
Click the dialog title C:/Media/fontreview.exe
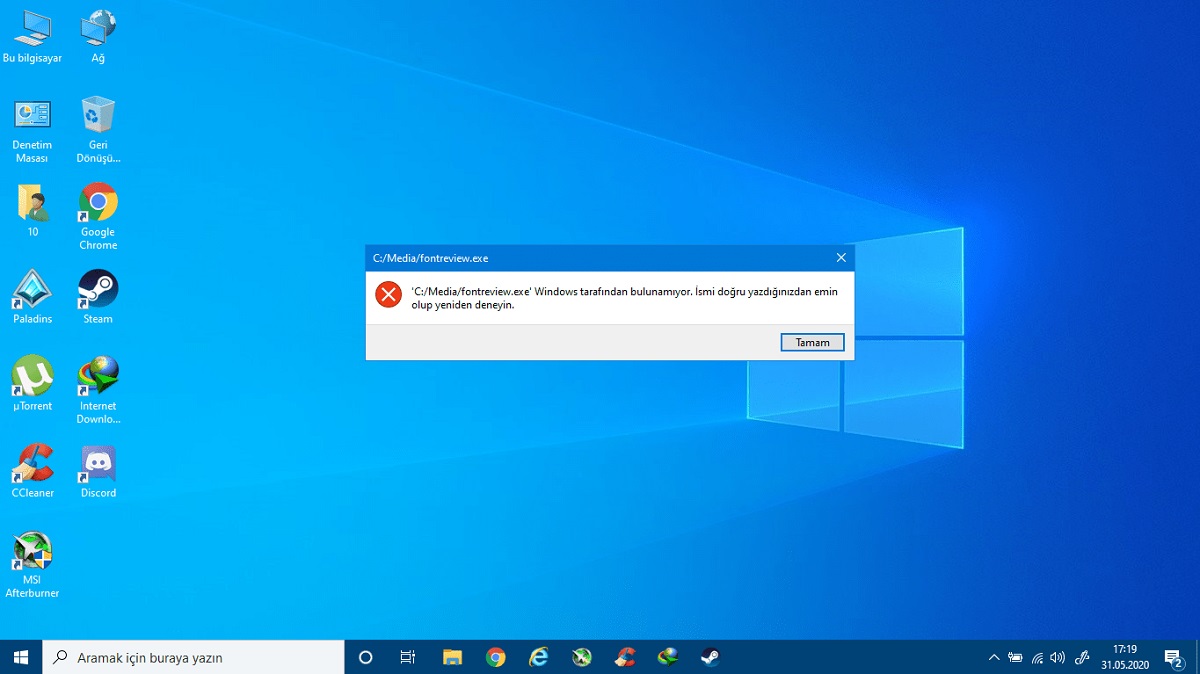(x=430, y=258)
